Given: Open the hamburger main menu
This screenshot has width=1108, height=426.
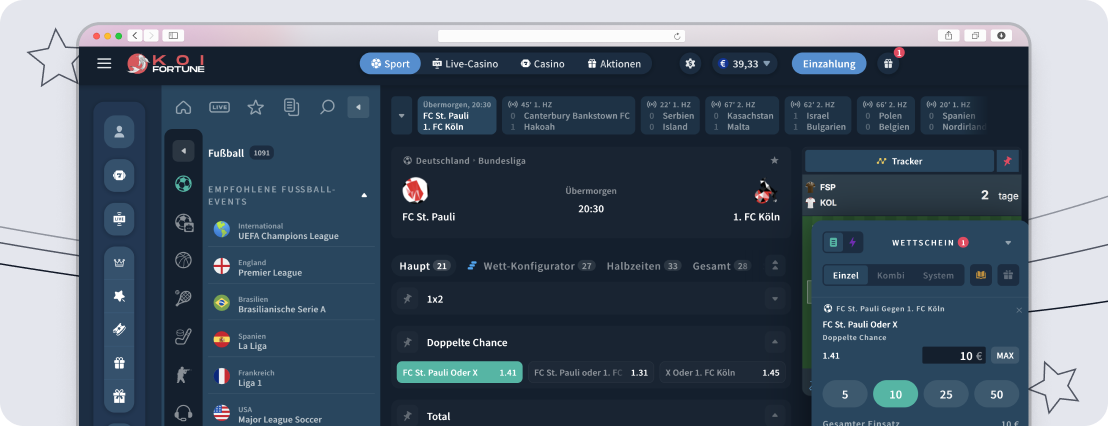Looking at the screenshot, I should click(x=104, y=64).
